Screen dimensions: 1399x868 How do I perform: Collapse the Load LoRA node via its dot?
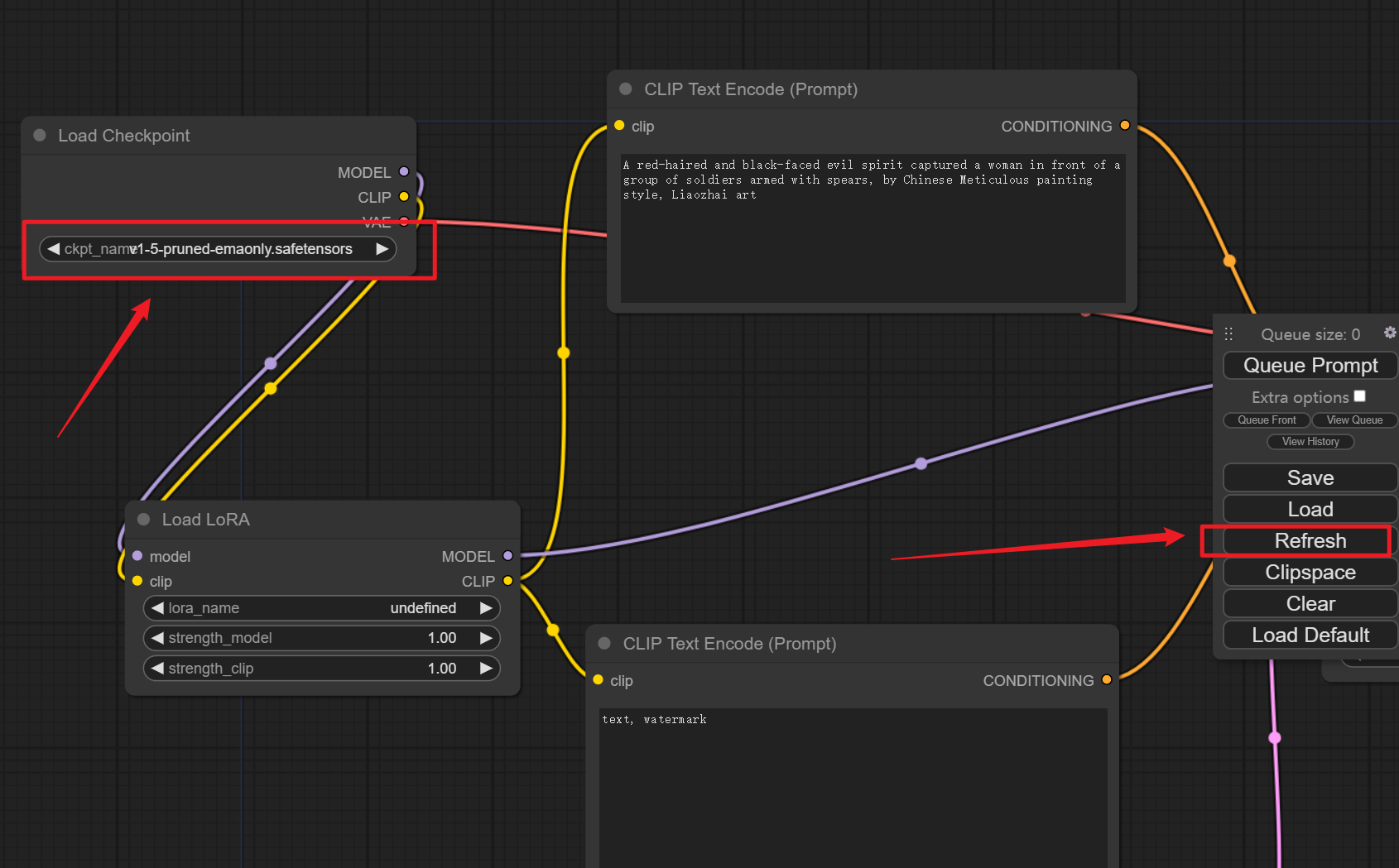(143, 520)
